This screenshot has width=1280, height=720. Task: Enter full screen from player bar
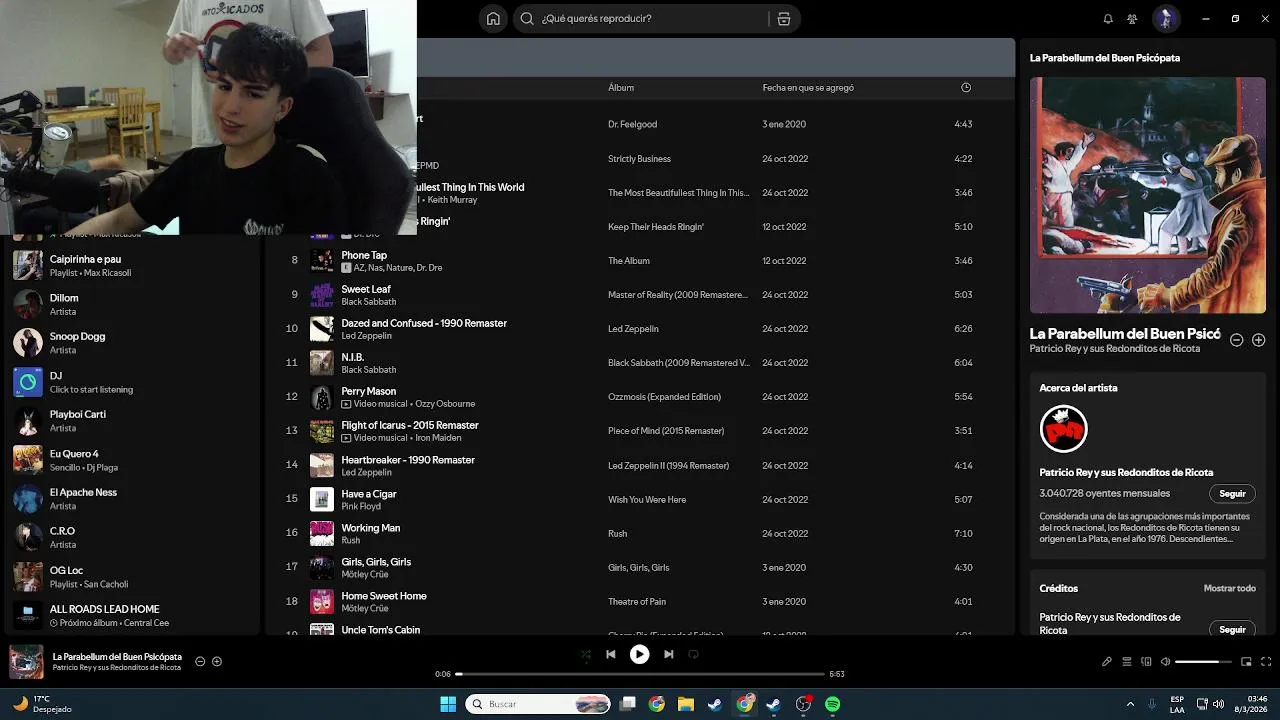(x=1266, y=661)
